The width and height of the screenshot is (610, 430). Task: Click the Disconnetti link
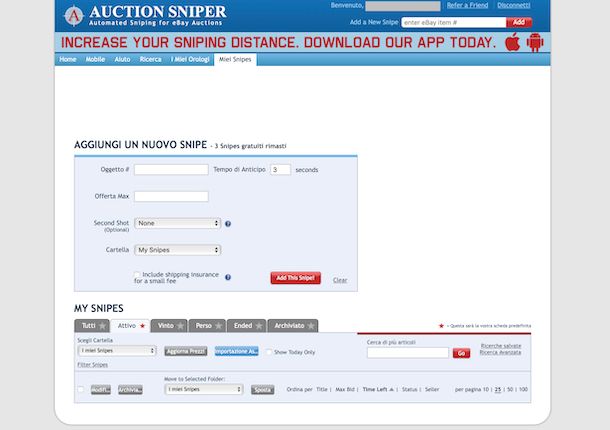(514, 5)
